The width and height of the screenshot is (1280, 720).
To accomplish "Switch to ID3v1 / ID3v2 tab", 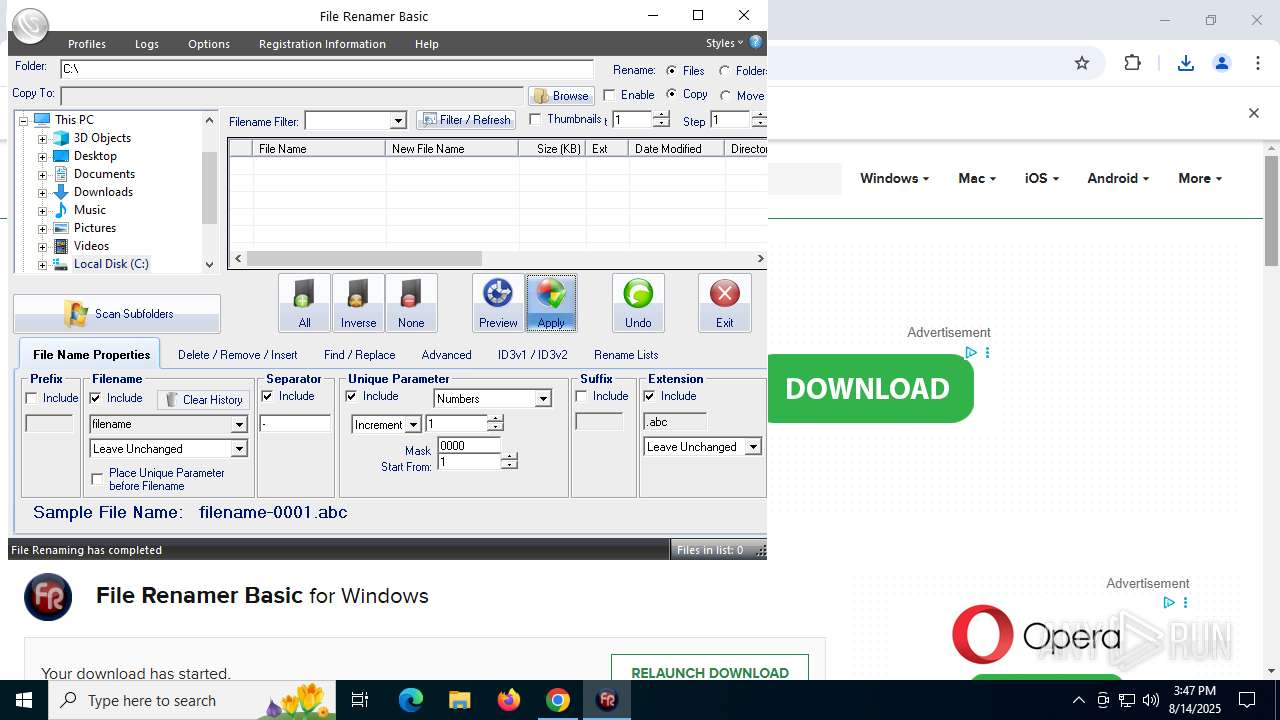I will tap(532, 355).
